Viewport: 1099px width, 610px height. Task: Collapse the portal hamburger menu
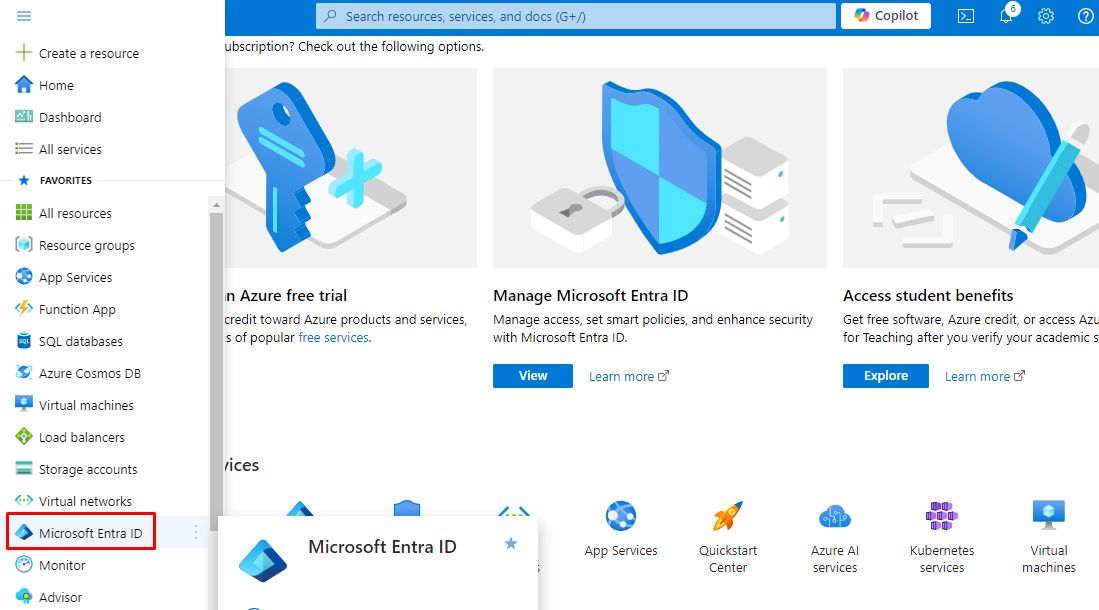tap(24, 15)
